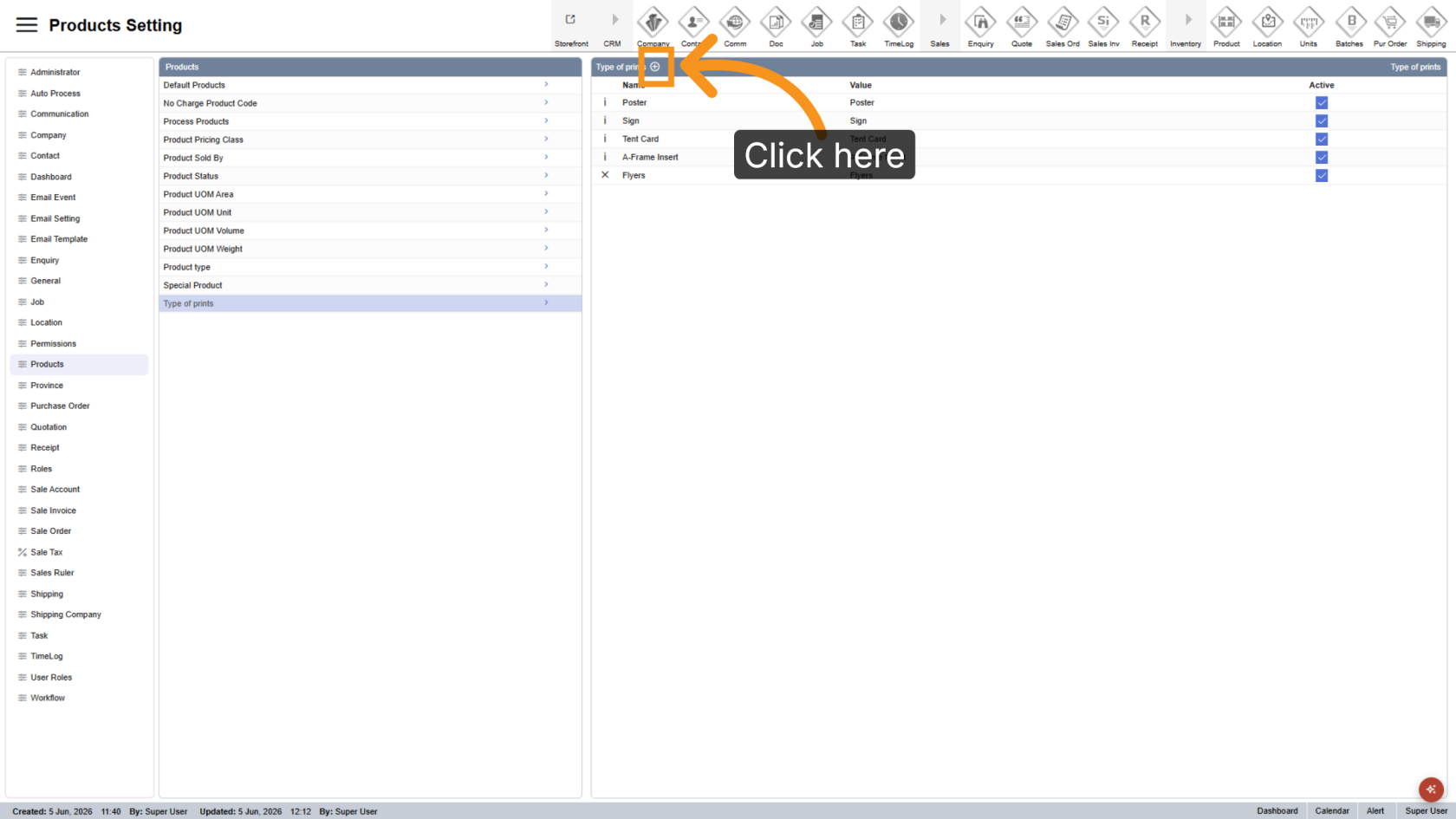Screen dimensions: 1456x819
Task: Open Dashboard link in status bar
Action: pos(1277,811)
